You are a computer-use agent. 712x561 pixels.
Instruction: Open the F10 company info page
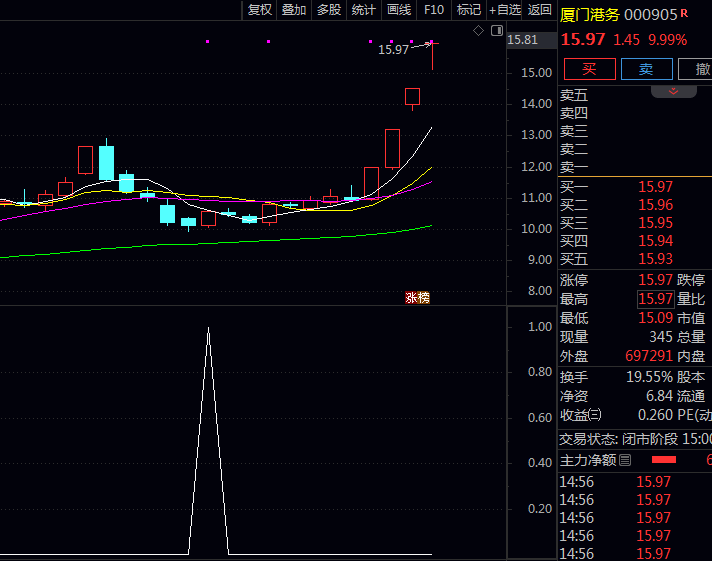[434, 10]
